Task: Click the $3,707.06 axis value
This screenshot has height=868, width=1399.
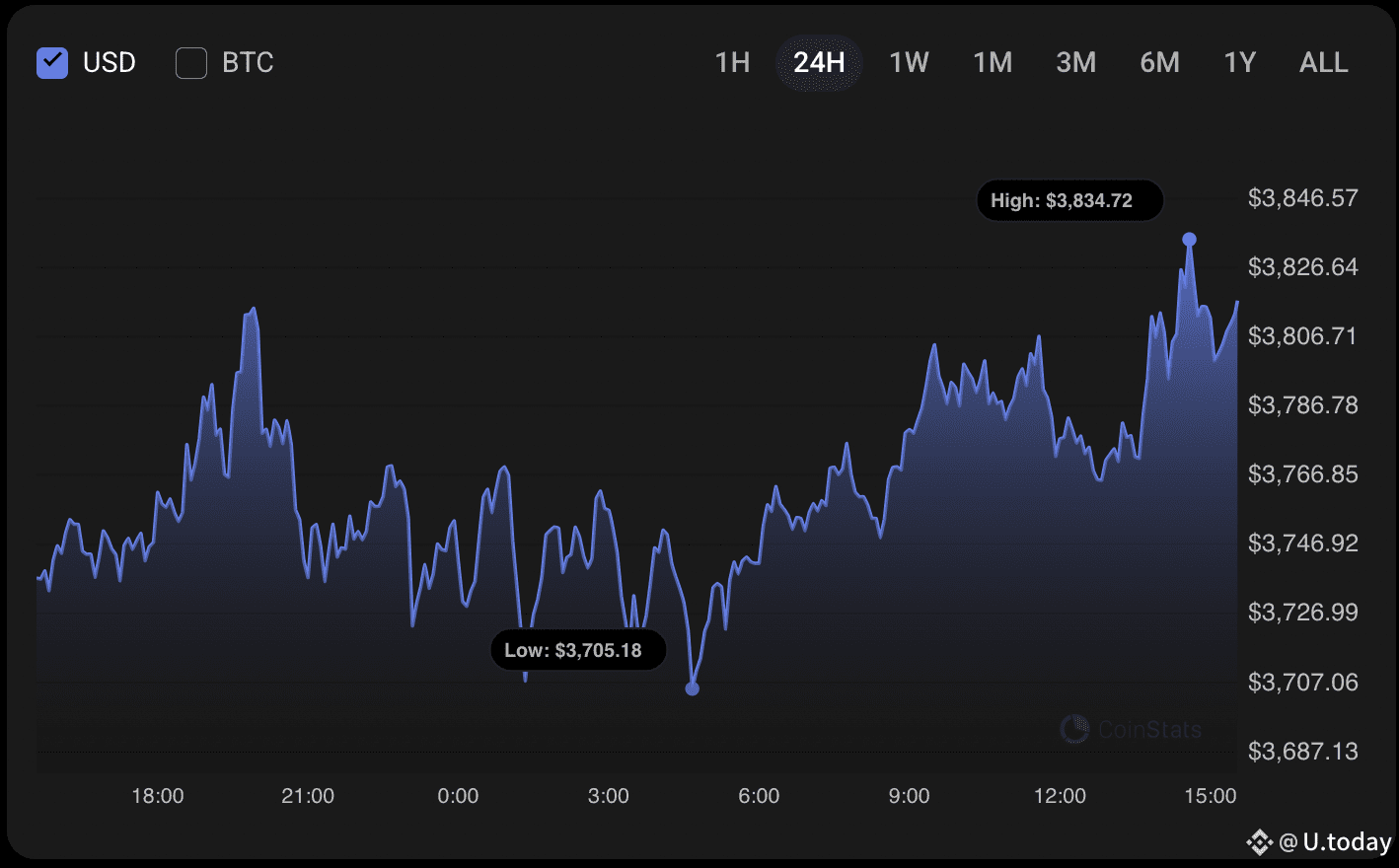Action: pyautogui.click(x=1302, y=683)
